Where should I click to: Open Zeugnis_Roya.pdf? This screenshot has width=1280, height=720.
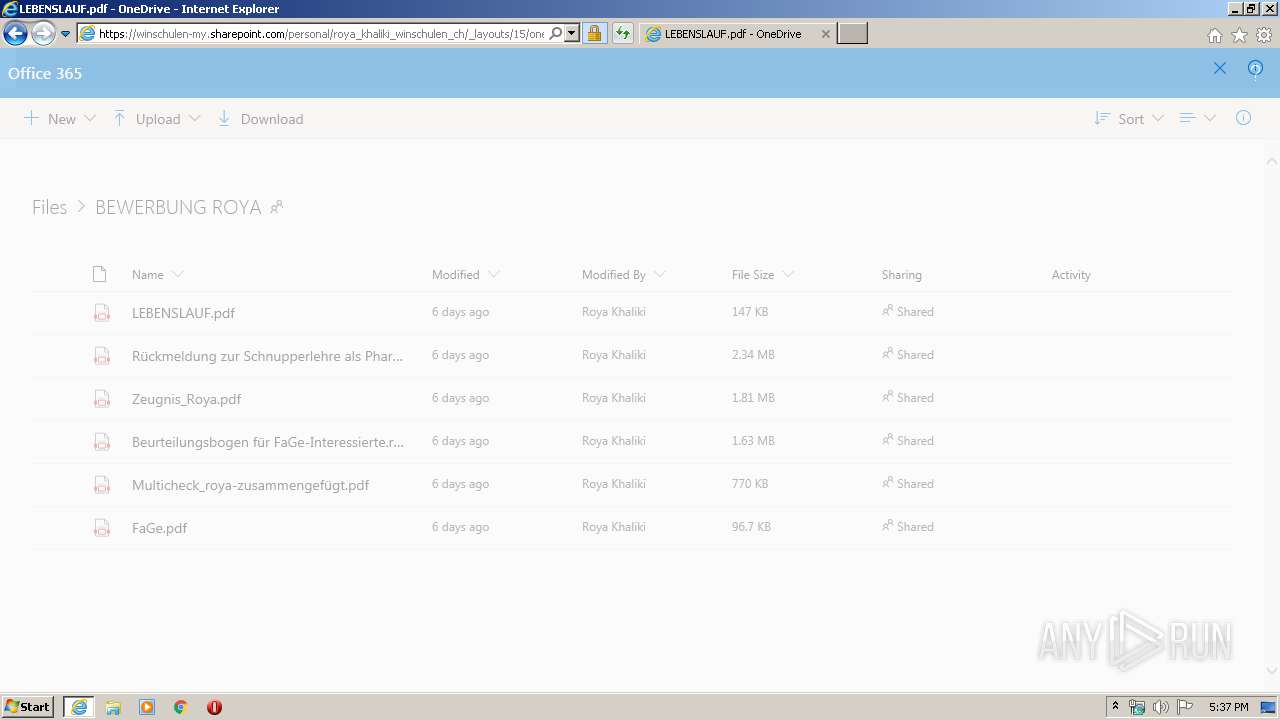click(186, 399)
